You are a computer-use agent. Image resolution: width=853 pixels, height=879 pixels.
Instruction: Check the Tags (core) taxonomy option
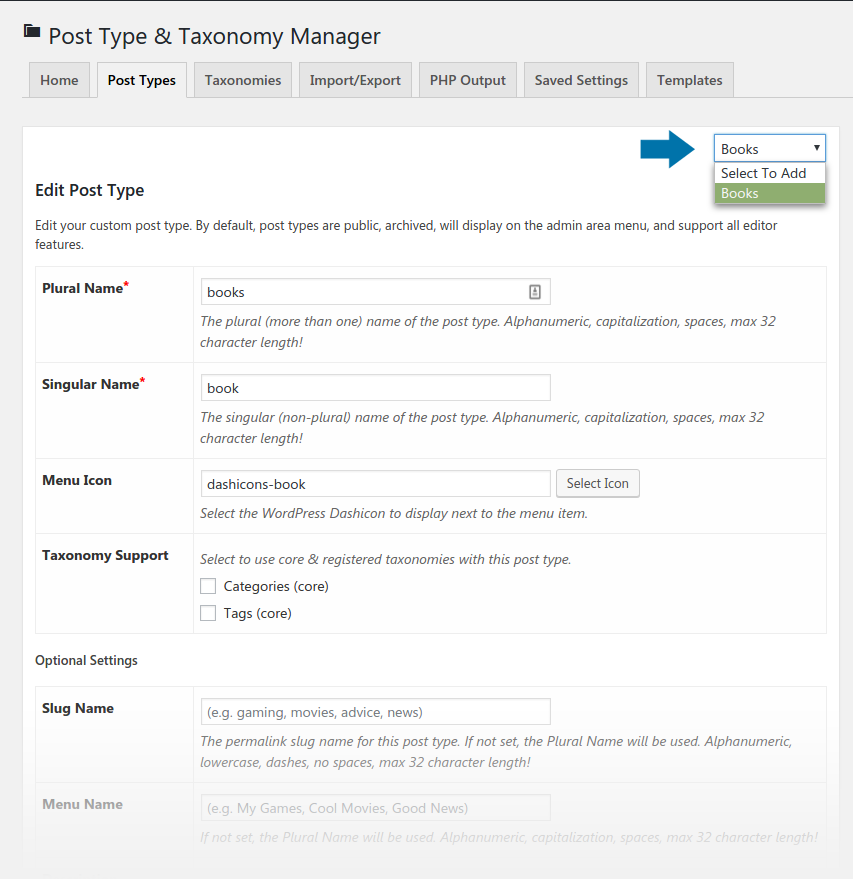click(208, 613)
